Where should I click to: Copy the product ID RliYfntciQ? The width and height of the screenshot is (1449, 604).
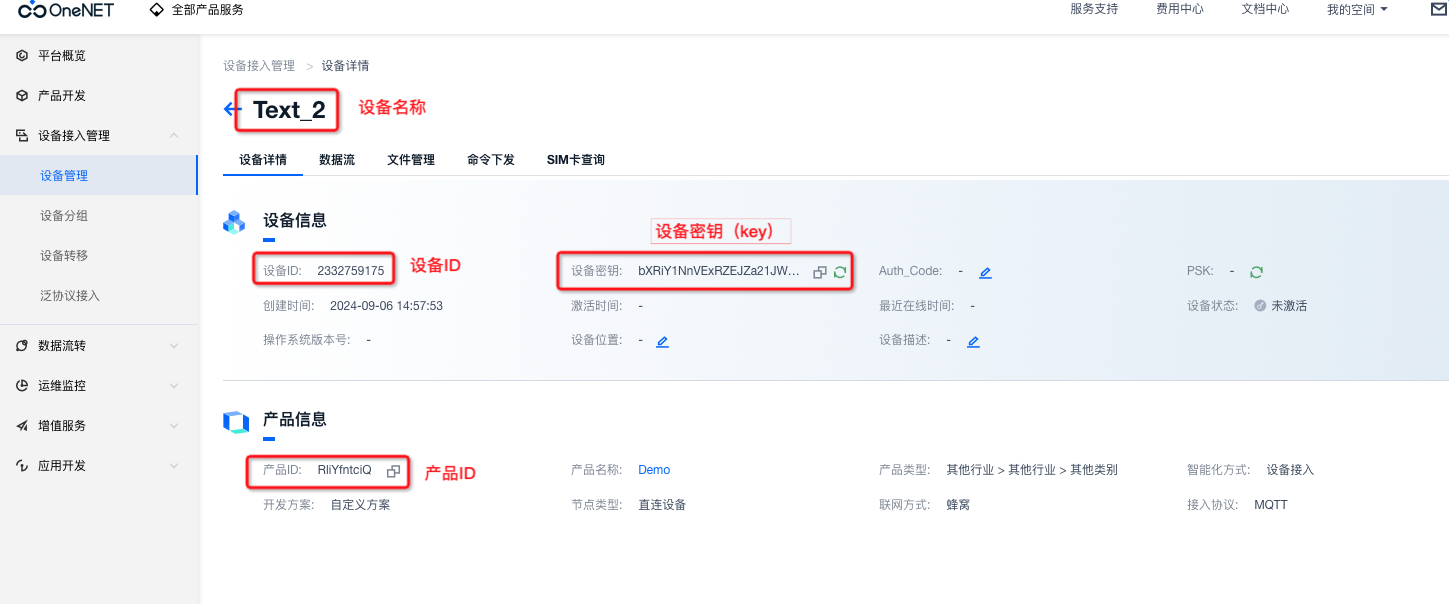pyautogui.click(x=393, y=471)
